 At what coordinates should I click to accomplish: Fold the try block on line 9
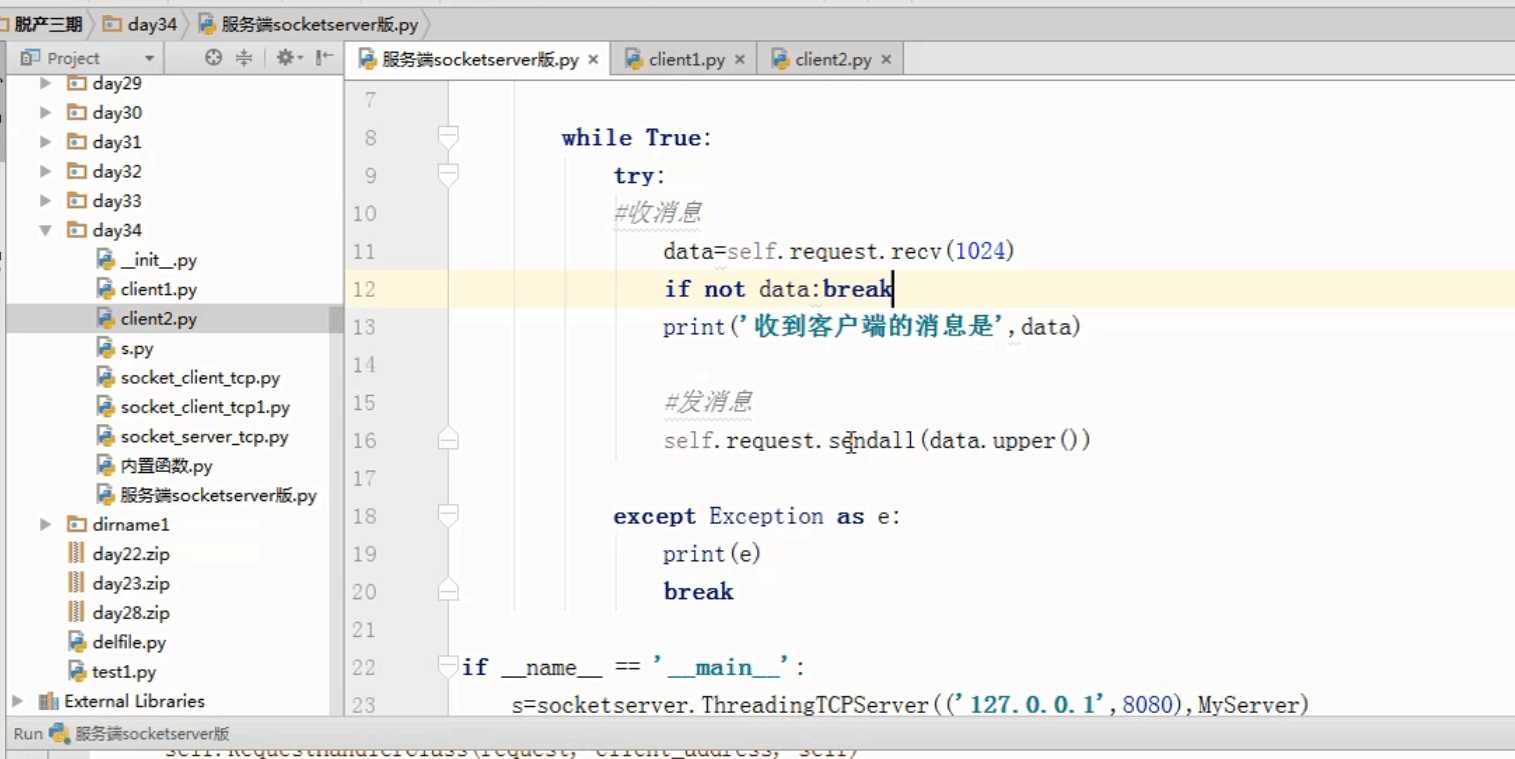point(448,175)
